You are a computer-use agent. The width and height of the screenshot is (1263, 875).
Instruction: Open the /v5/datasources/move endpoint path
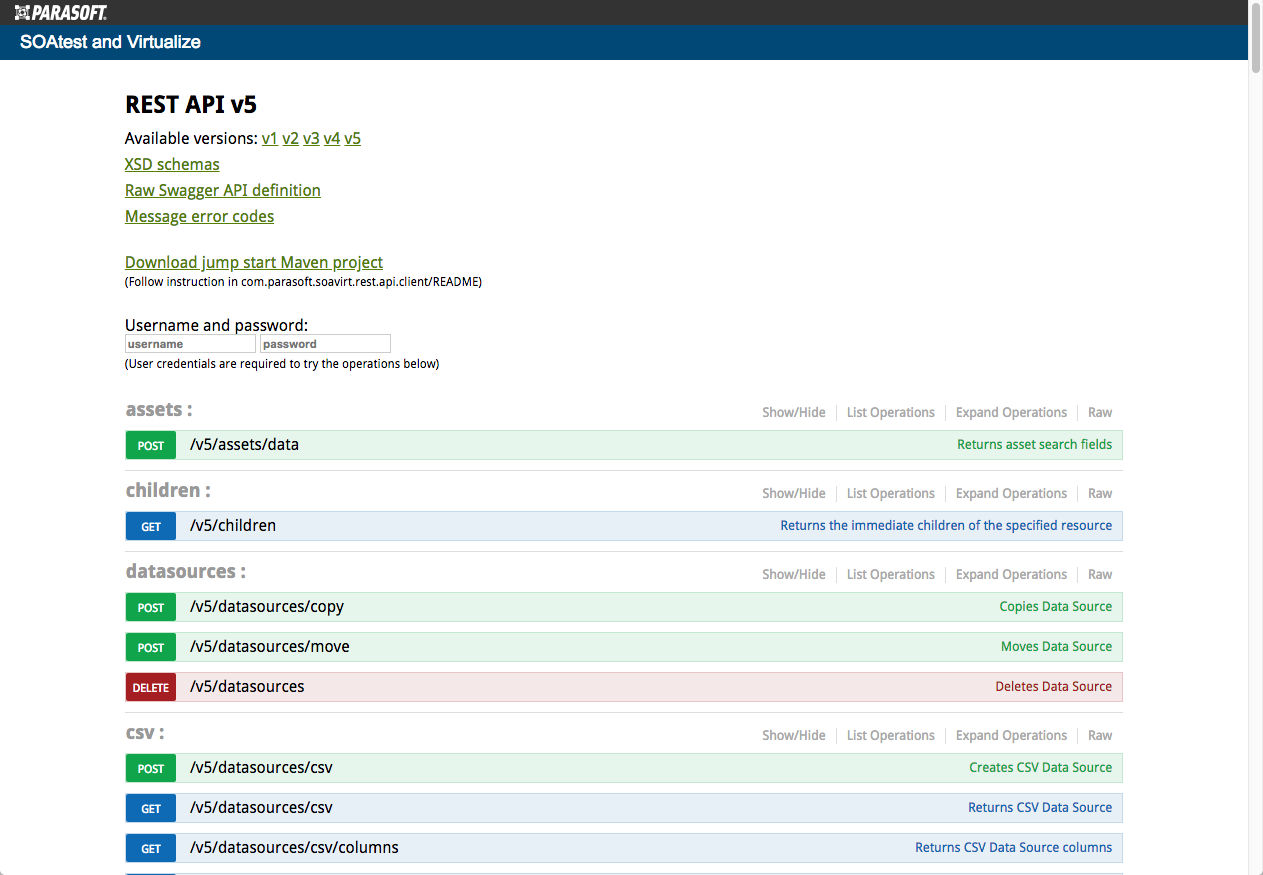pyautogui.click(x=270, y=647)
